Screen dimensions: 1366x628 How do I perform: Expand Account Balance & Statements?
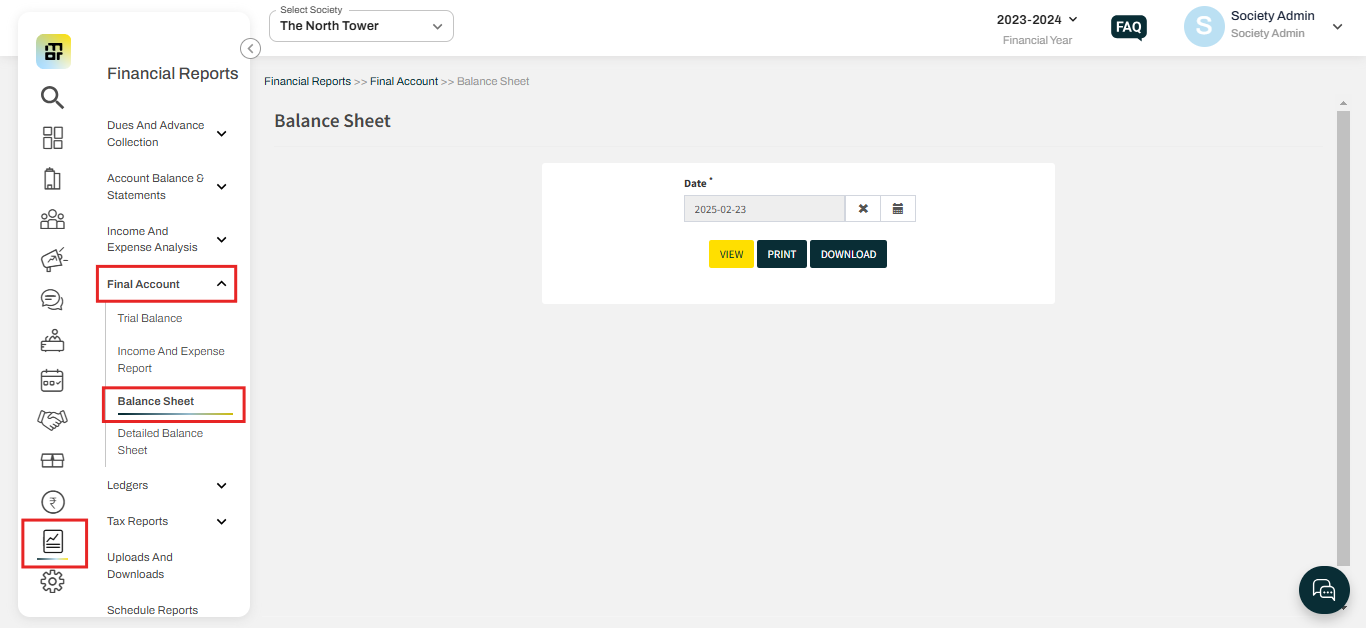(169, 187)
